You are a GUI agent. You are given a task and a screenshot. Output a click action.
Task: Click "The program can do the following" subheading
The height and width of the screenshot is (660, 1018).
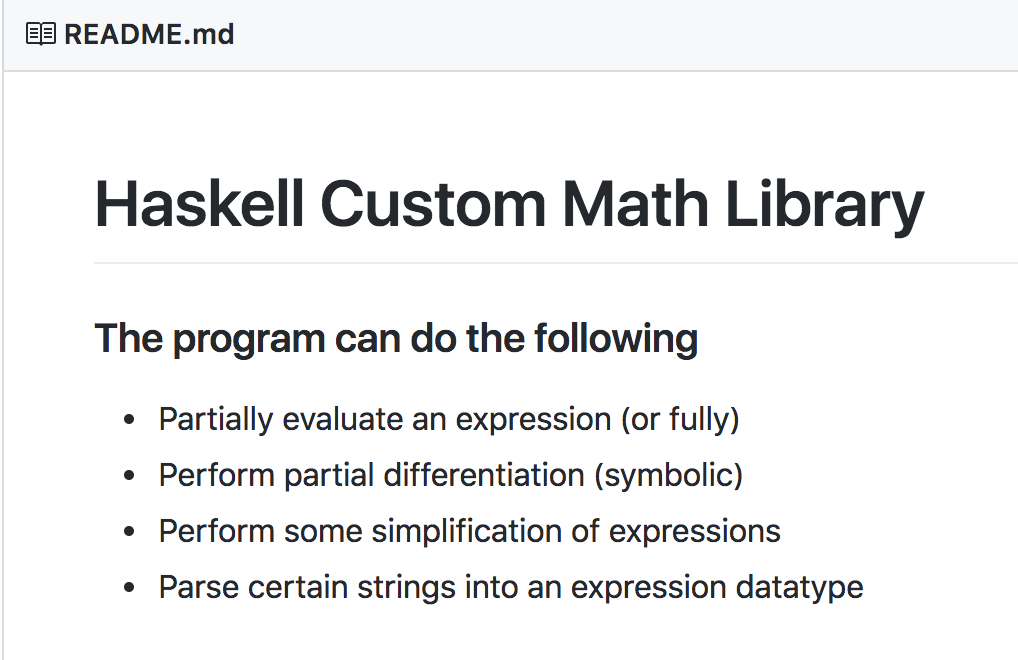[396, 339]
